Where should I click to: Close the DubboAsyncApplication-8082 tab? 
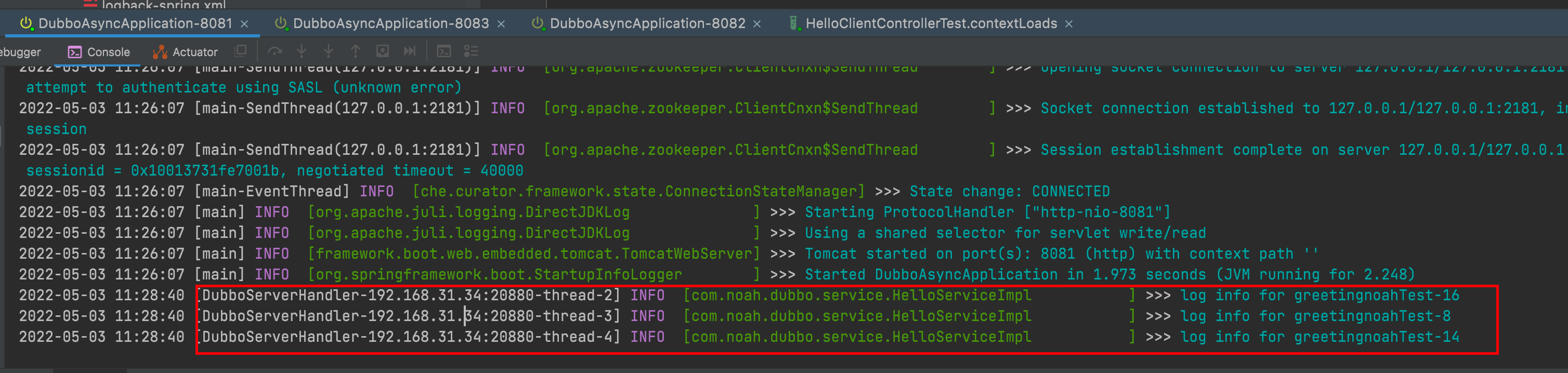[757, 24]
